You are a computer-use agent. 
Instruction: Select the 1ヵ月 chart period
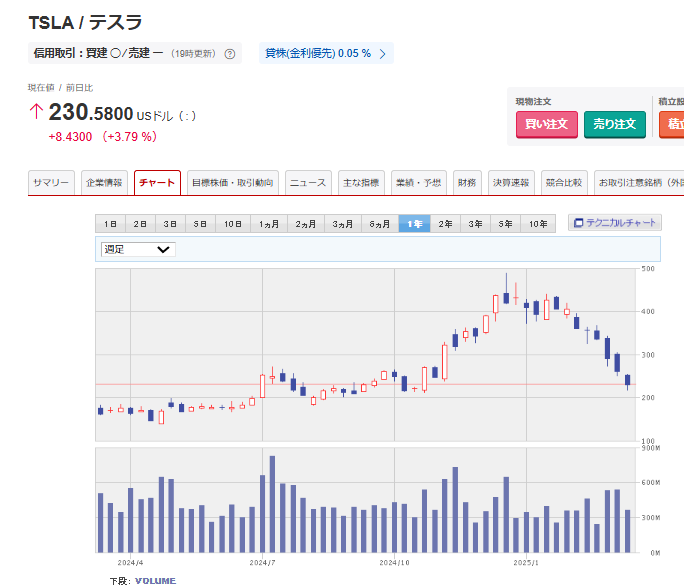(269, 224)
